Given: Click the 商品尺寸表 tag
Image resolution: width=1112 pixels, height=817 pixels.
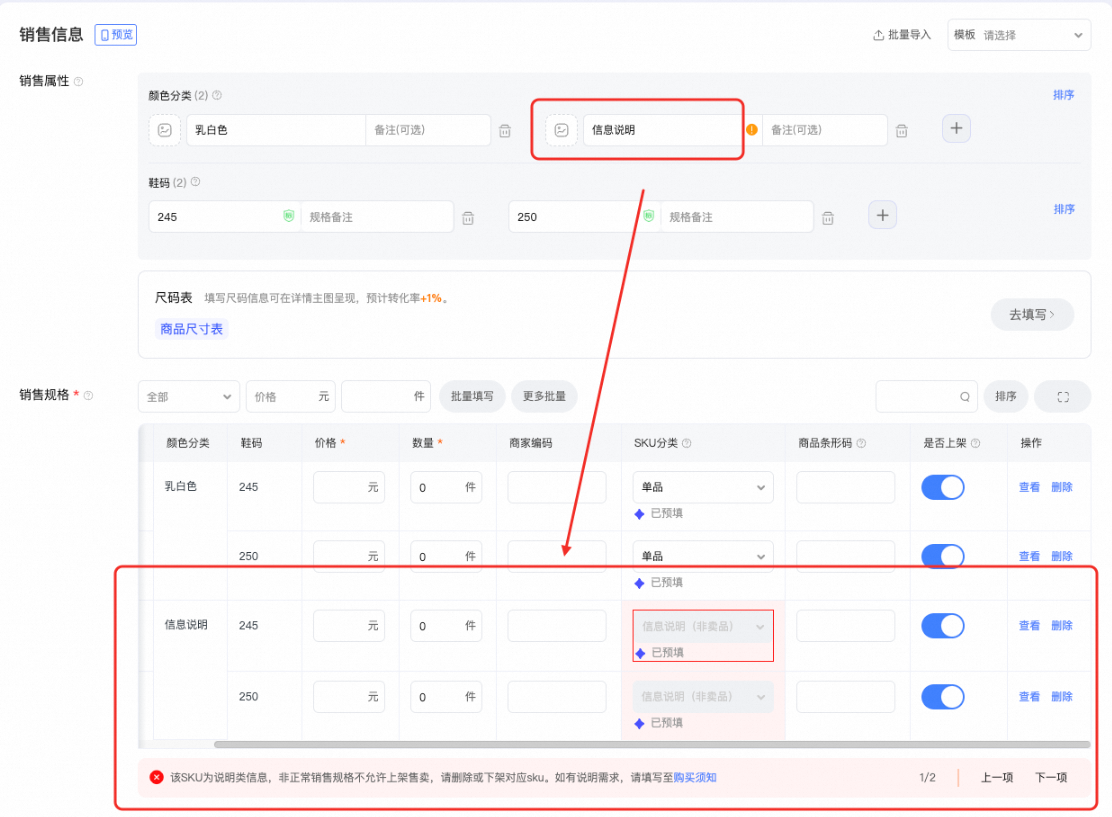Looking at the screenshot, I should click(191, 329).
